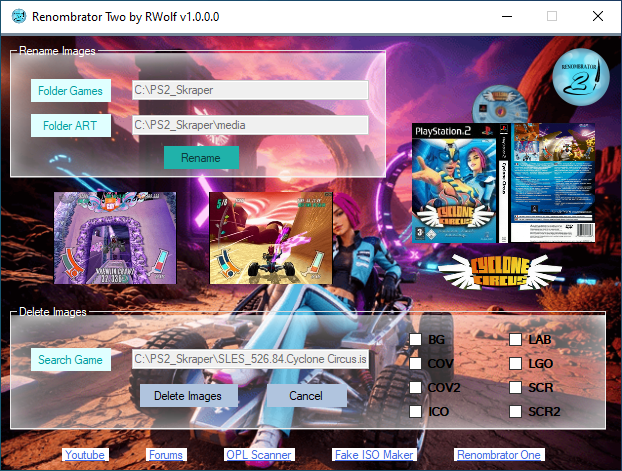Close the Renombrator Two window
The image size is (622, 471).
click(598, 16)
